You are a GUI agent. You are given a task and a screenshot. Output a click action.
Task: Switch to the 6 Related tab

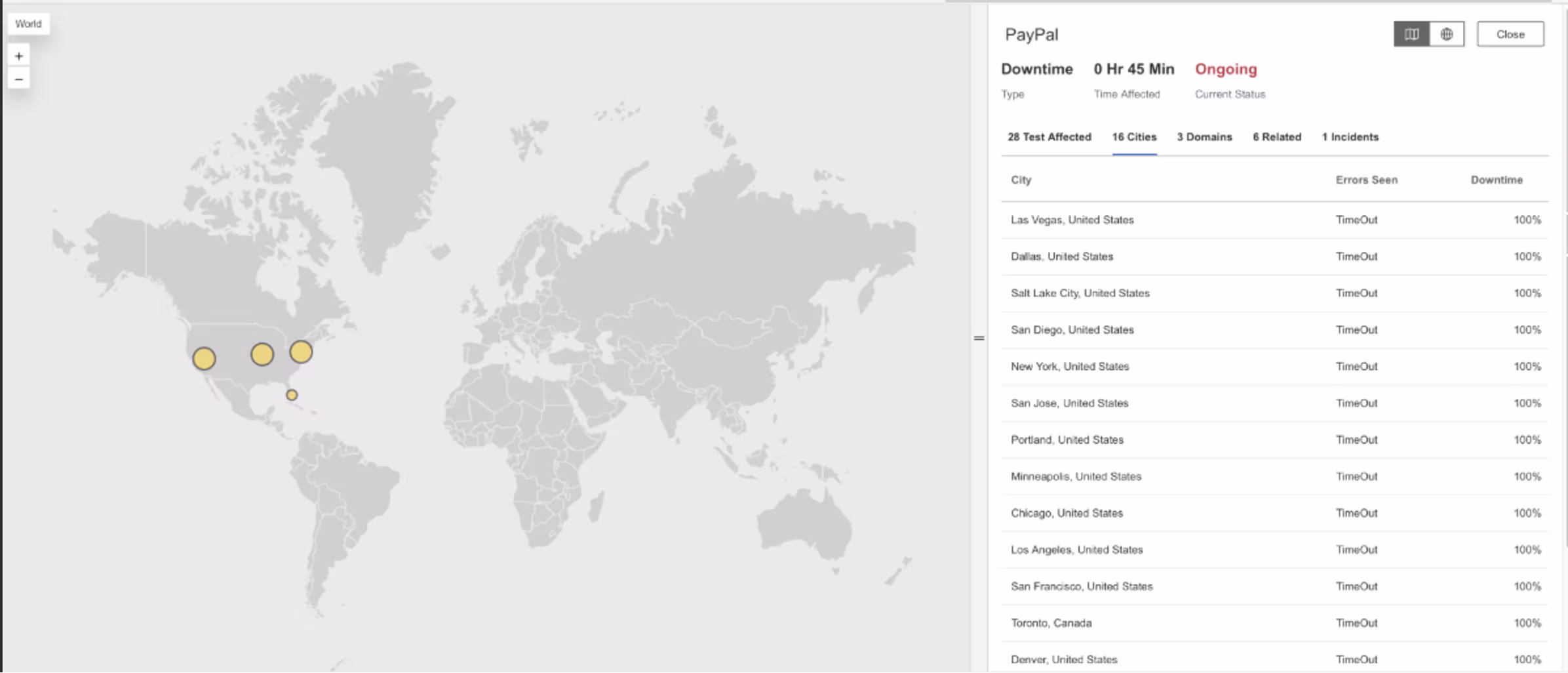tap(1277, 137)
